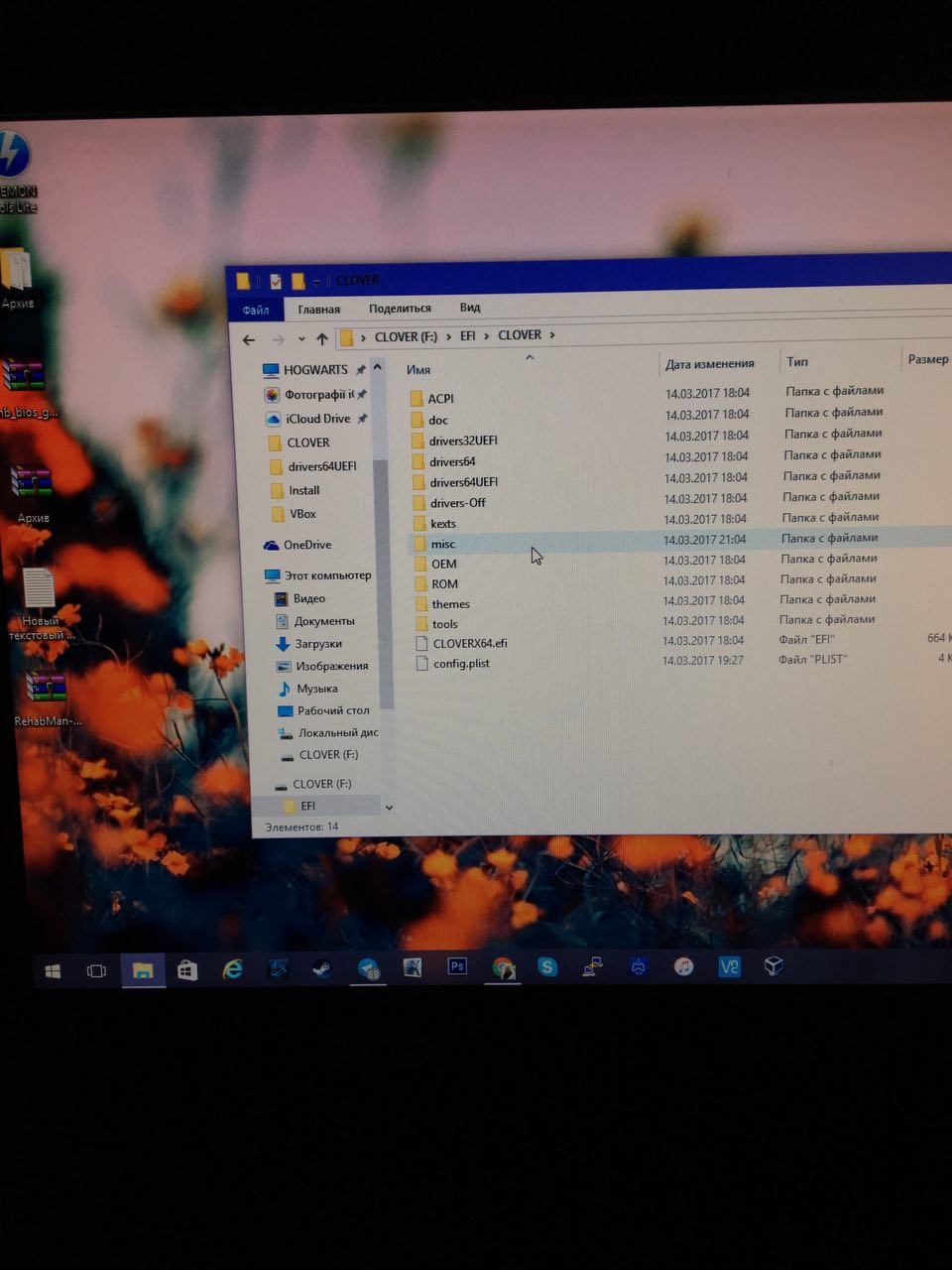The height and width of the screenshot is (1270, 952).
Task: Select the drivers64 folder name
Action: click(x=452, y=461)
